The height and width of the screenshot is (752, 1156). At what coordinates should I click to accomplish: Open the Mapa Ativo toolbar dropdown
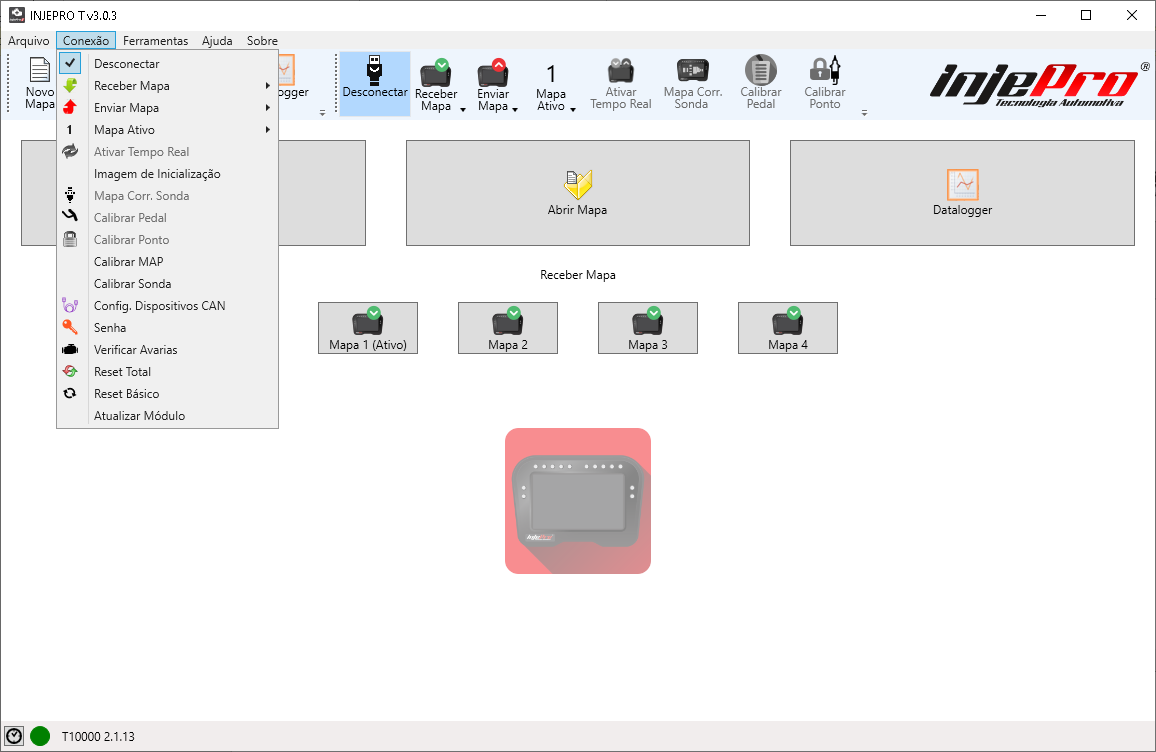(573, 109)
